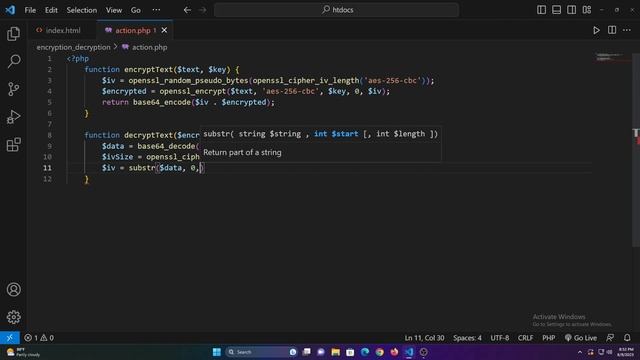The image size is (640, 360).
Task: Open Firefox from taskbar
Action: (394, 352)
